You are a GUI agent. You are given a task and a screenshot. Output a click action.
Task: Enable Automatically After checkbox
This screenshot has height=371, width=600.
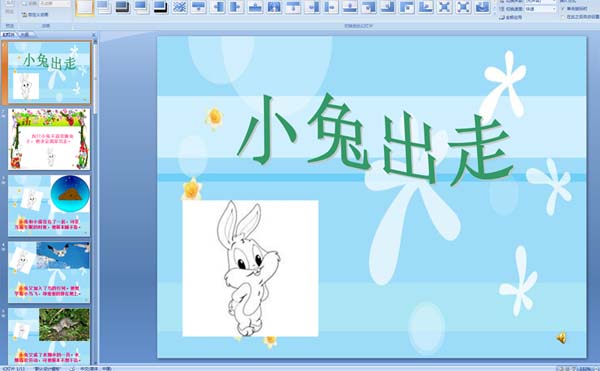563,17
